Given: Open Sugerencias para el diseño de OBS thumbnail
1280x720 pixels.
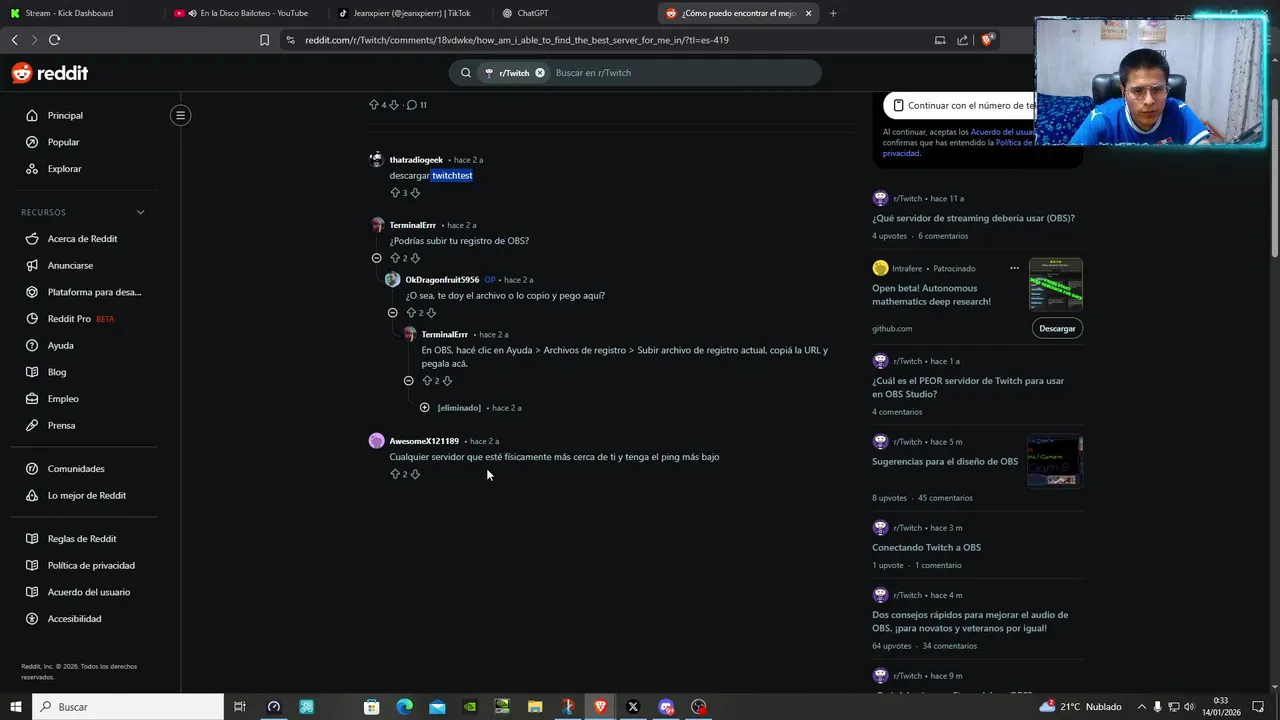Looking at the screenshot, I should (1055, 461).
